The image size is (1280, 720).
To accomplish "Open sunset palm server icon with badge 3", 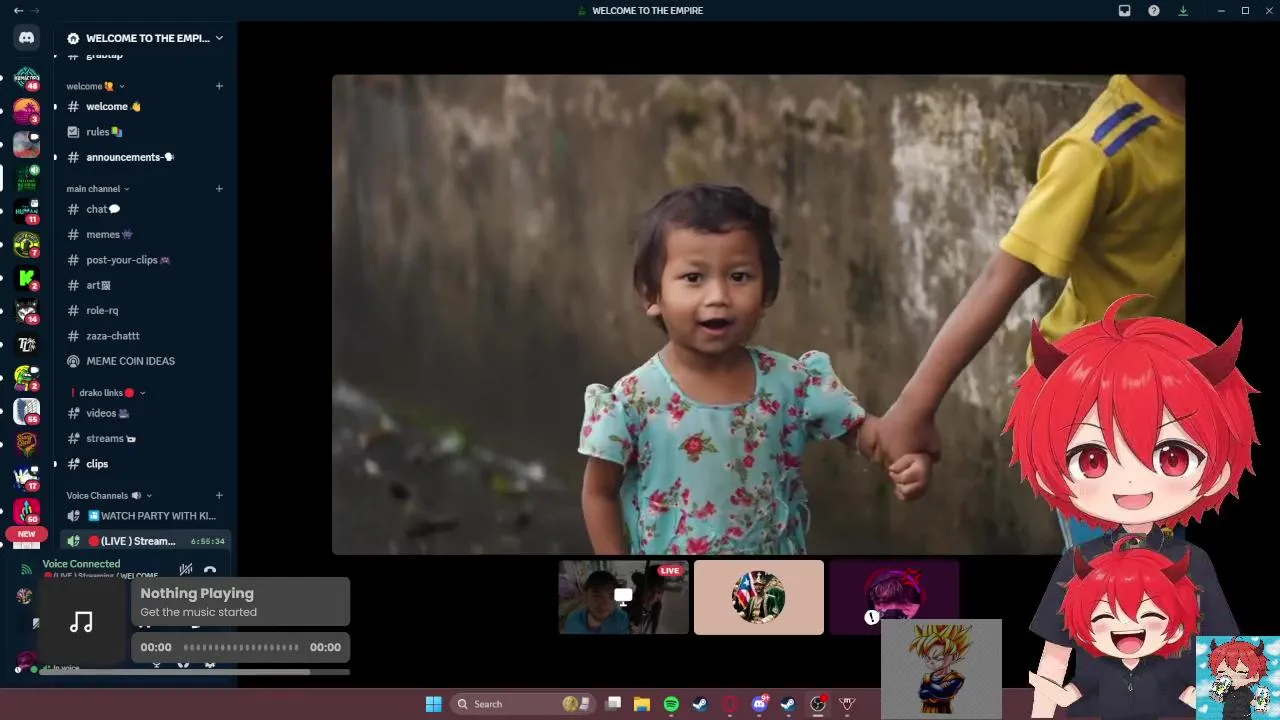I will pyautogui.click(x=26, y=111).
